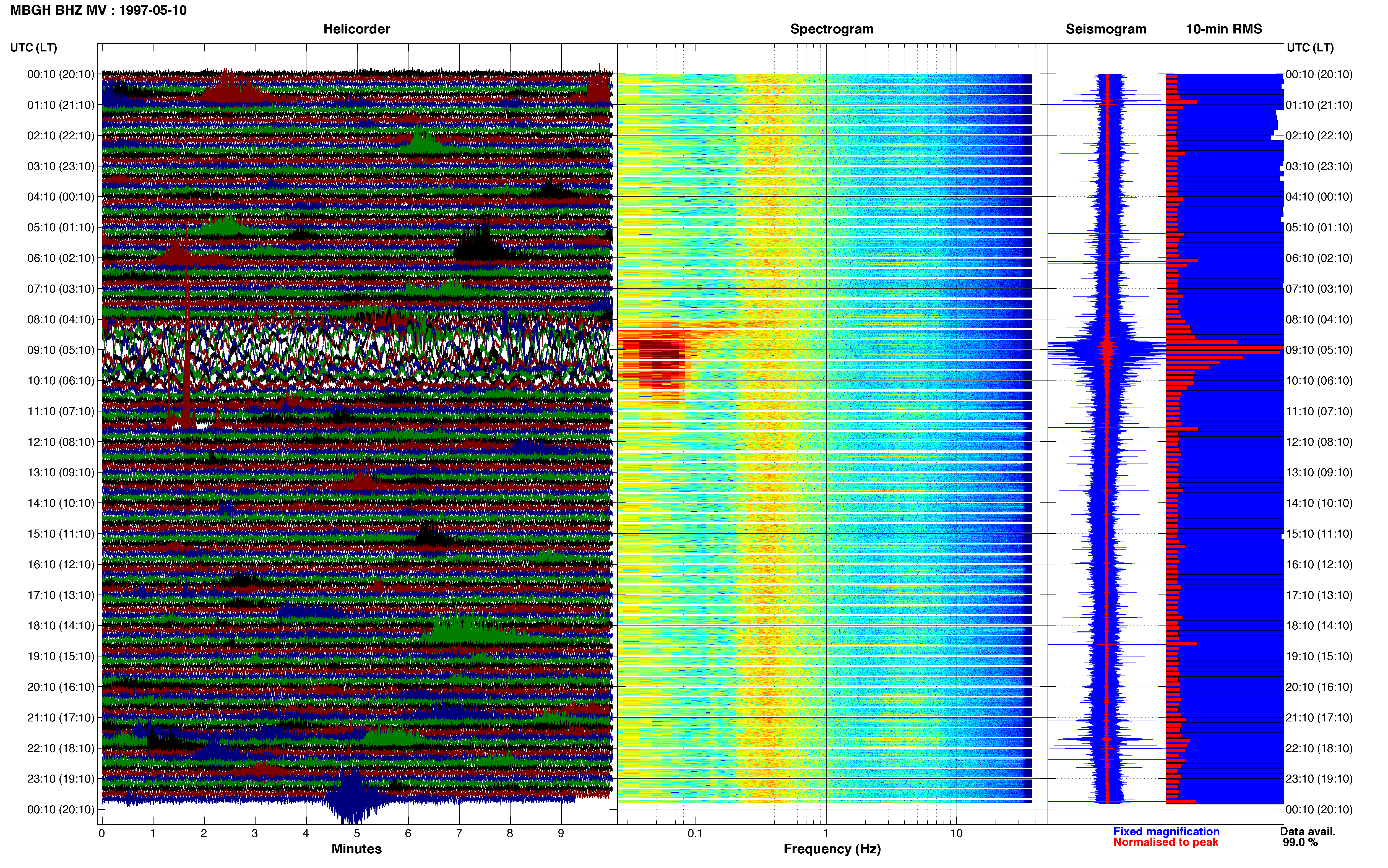The image size is (1388, 868).
Task: Click the title 'MBGH BHZ MV : 1997-05-10'
Action: pyautogui.click(x=98, y=10)
